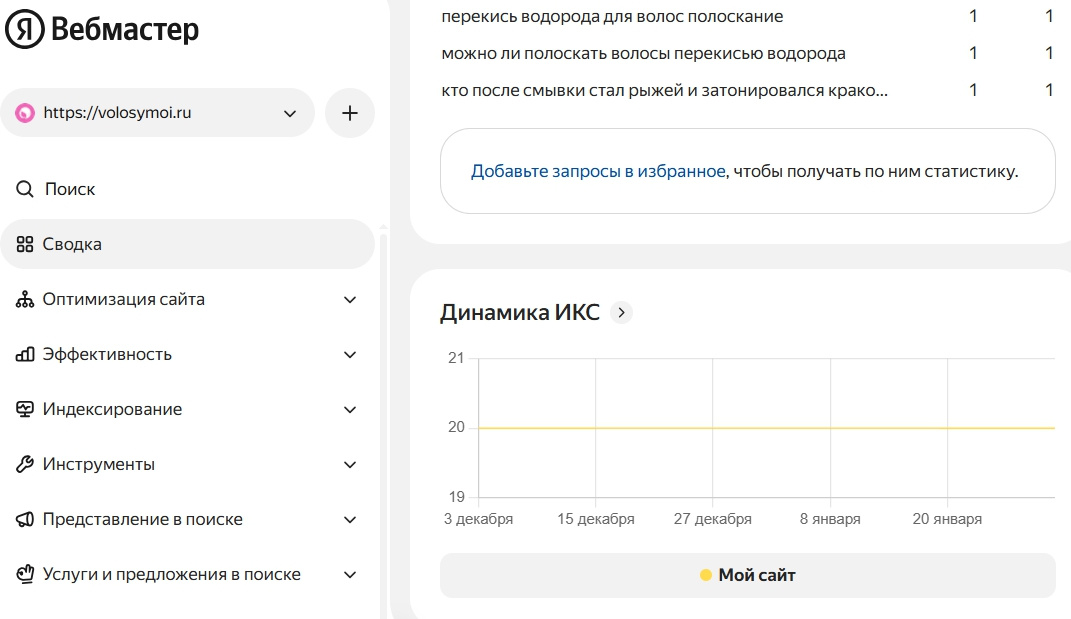Viewport: 1071px width, 619px height.
Task: Click the Оптимизация сайта hierarchy icon
Action: 25,299
